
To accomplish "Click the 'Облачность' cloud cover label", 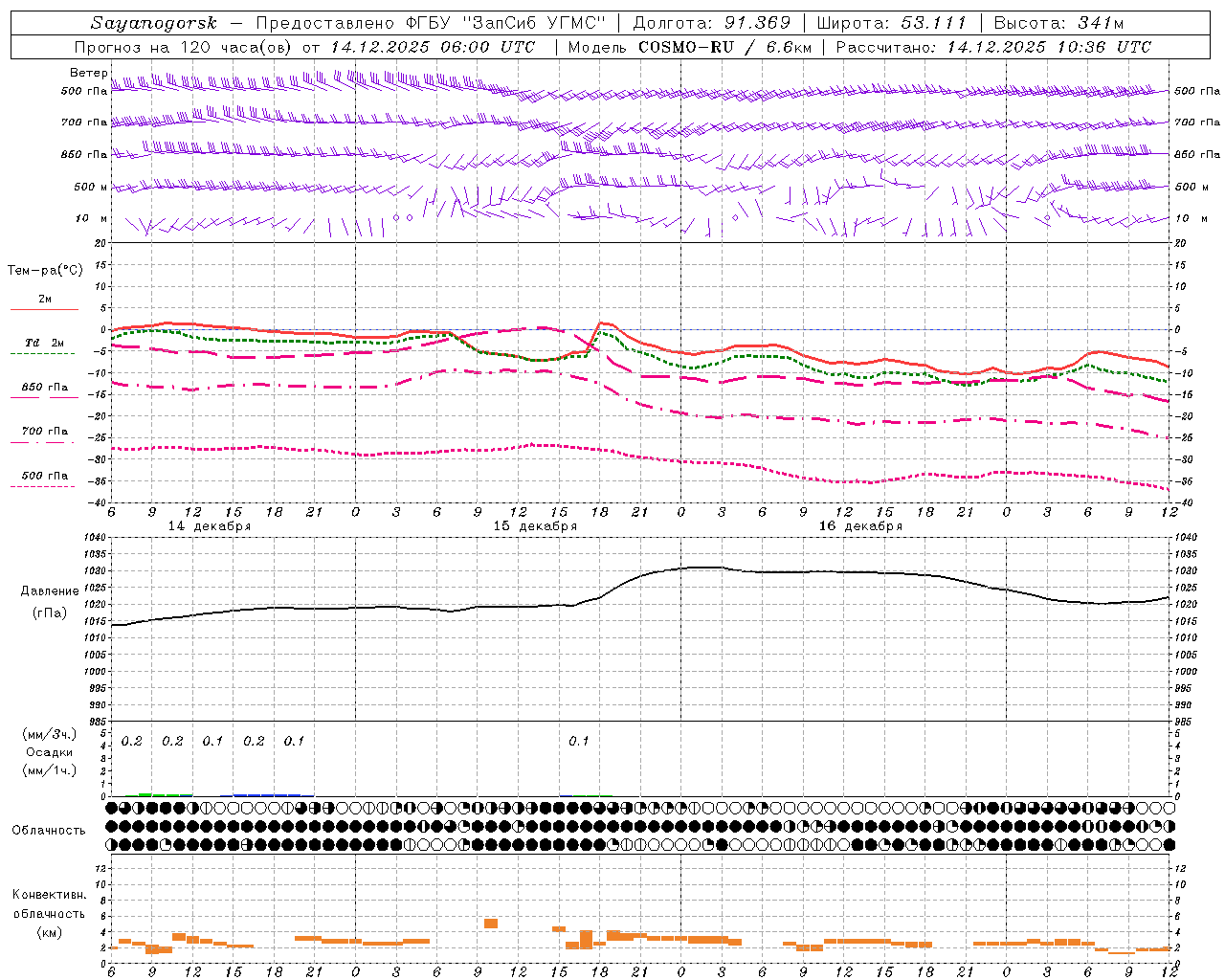I will pyautogui.click(x=49, y=831).
